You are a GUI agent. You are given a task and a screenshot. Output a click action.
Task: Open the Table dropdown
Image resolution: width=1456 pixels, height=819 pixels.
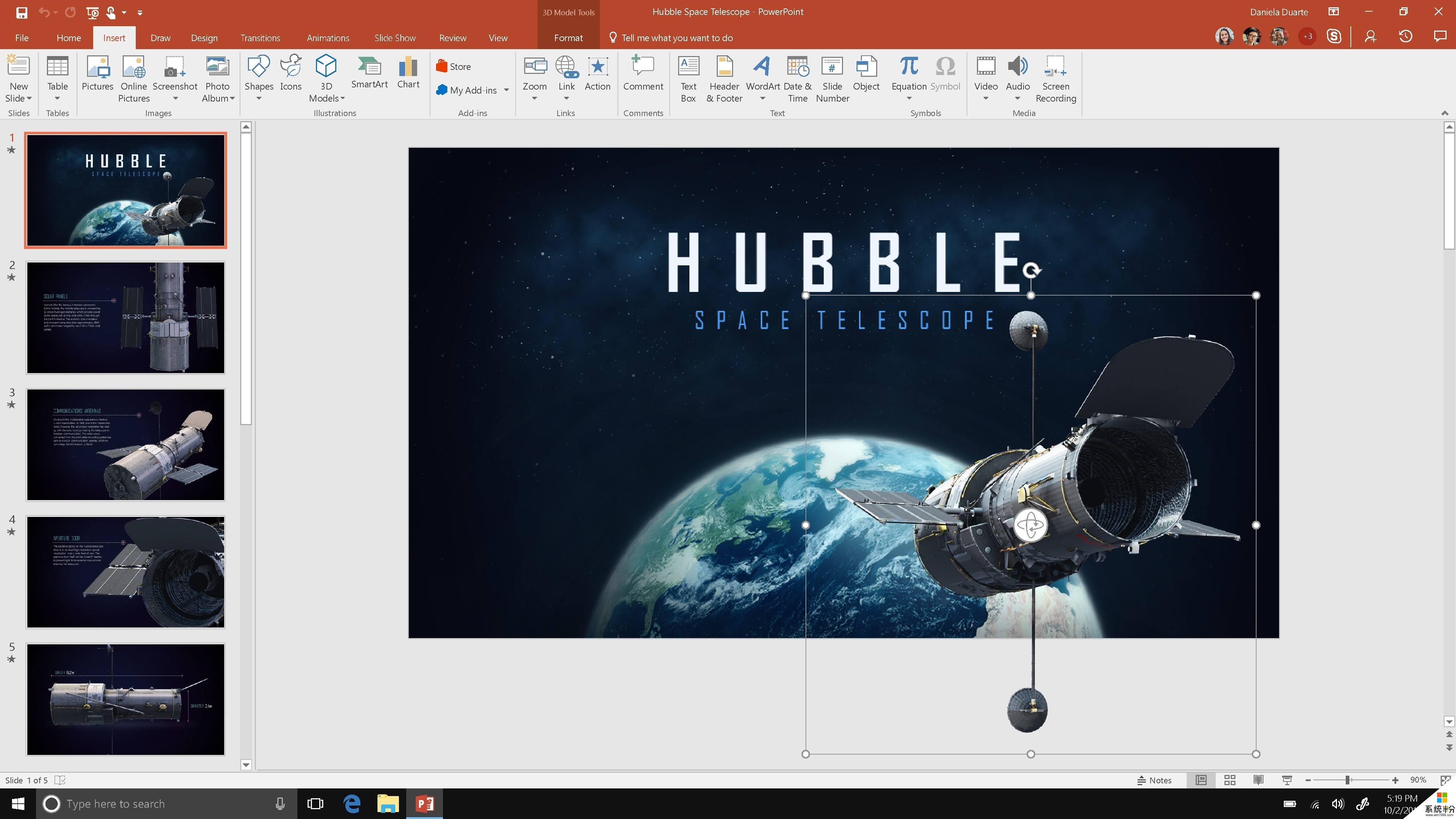[57, 98]
